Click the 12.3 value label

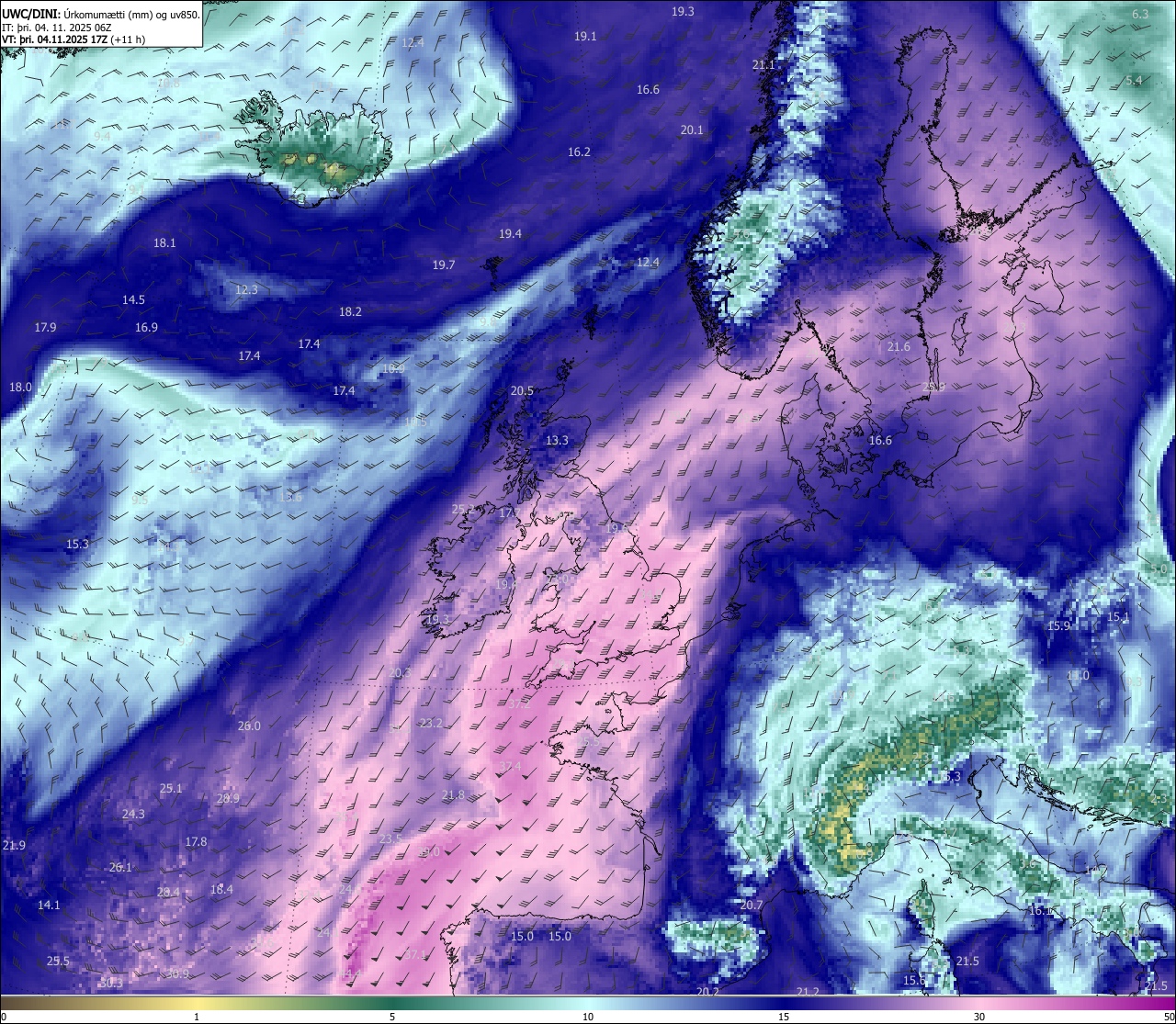coord(246,289)
